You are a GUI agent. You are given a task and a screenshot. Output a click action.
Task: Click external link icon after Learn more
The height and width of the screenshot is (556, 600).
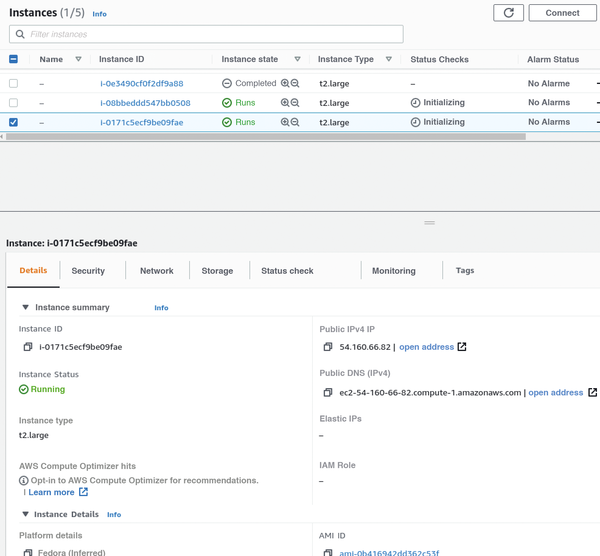pos(83,492)
